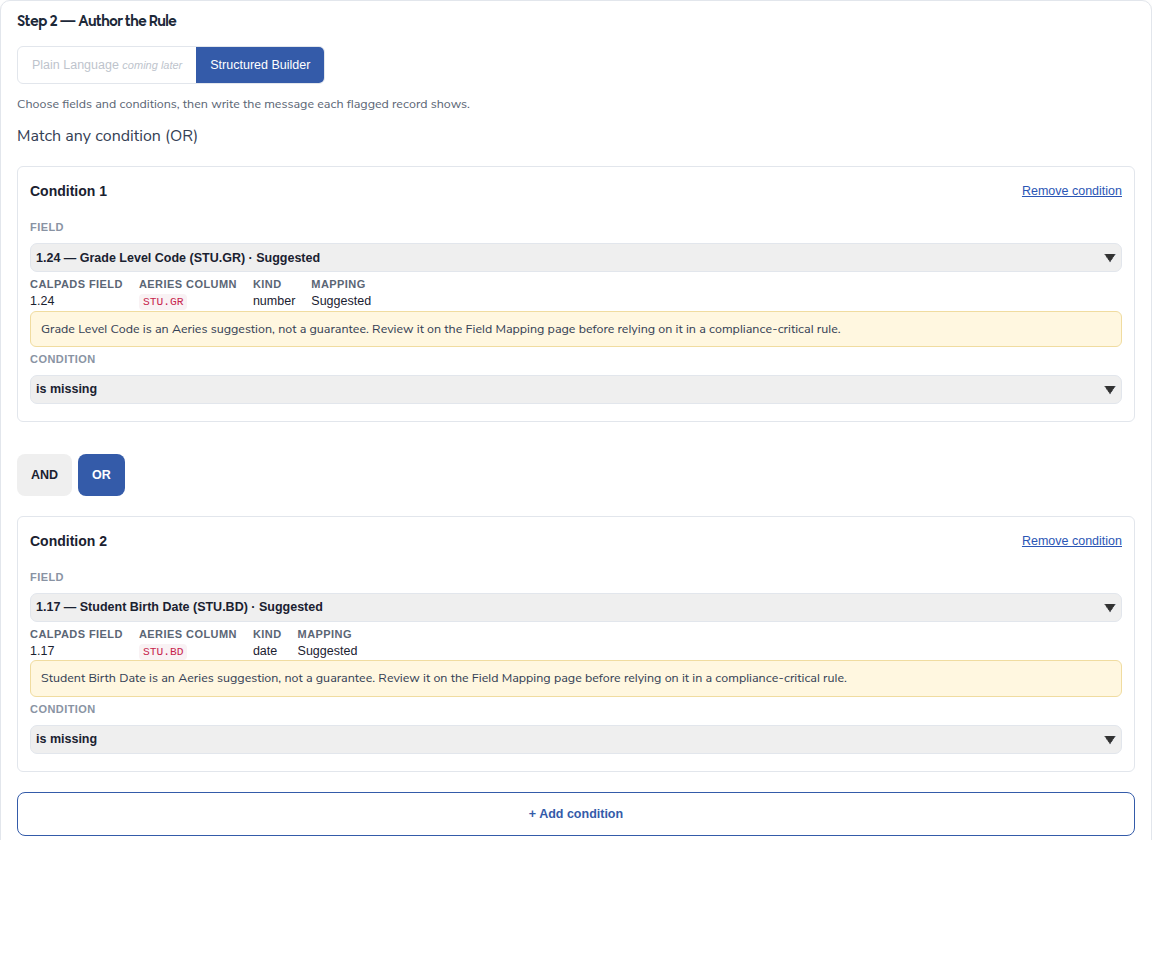Image resolution: width=1152 pixels, height=969 pixels.
Task: Open Condition 1 'is missing' dropdown
Action: 576,389
